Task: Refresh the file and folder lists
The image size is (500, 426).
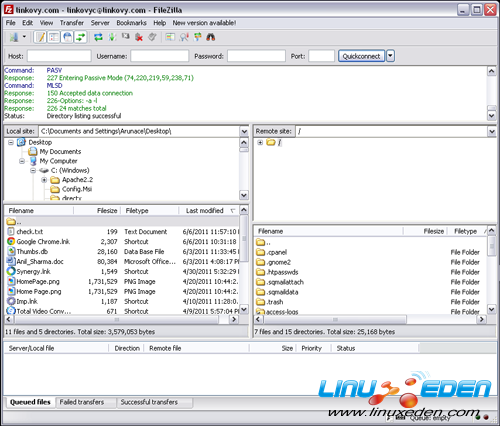Action: pos(98,37)
